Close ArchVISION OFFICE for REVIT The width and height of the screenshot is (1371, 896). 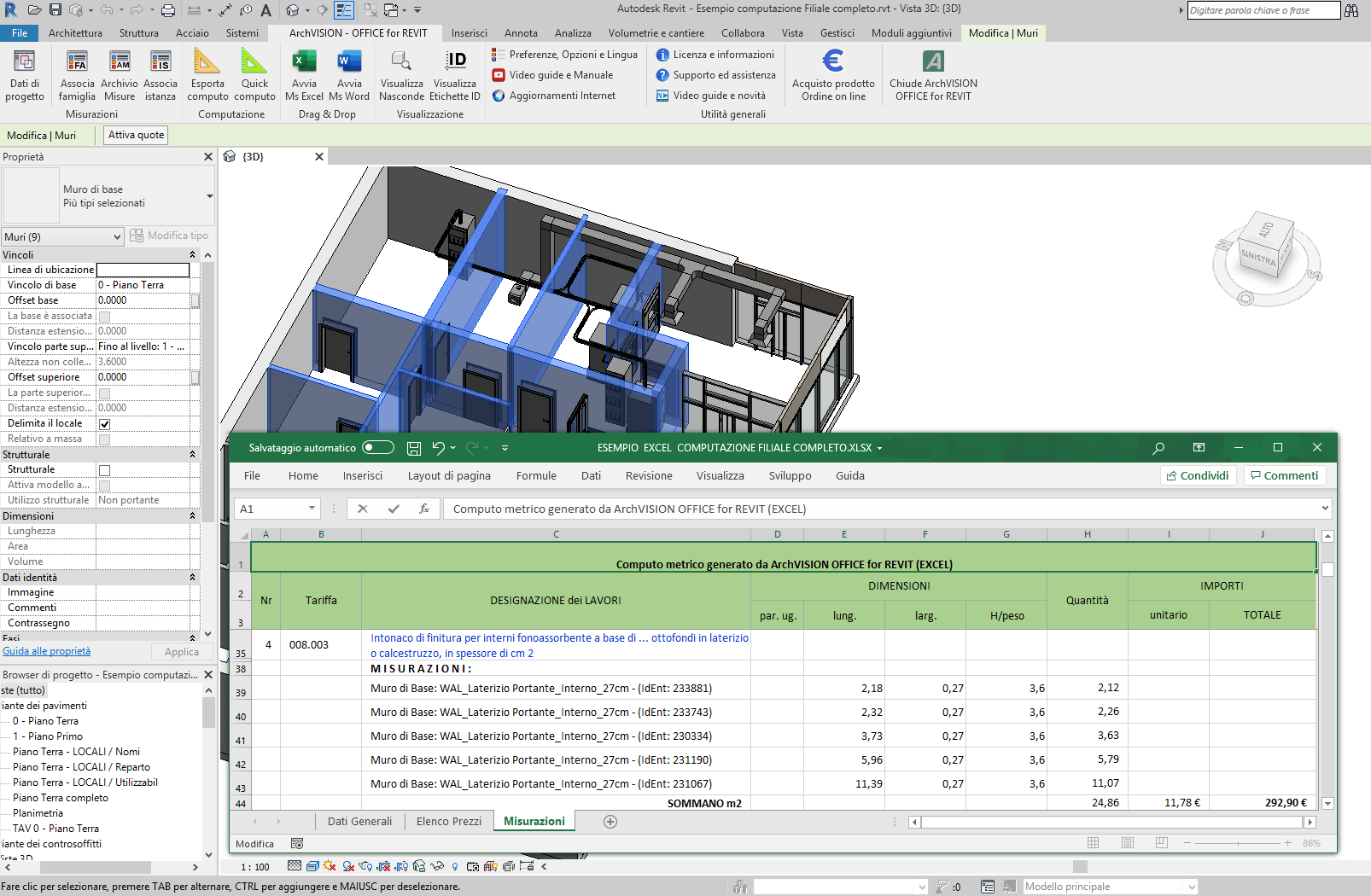933,75
